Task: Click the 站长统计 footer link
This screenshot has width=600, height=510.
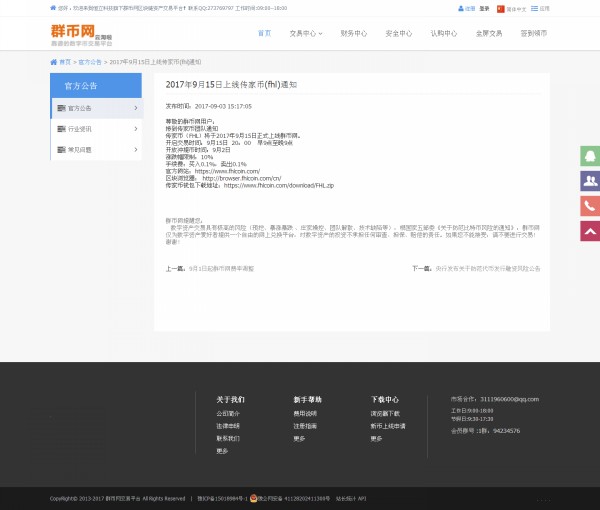Action: click(346, 499)
